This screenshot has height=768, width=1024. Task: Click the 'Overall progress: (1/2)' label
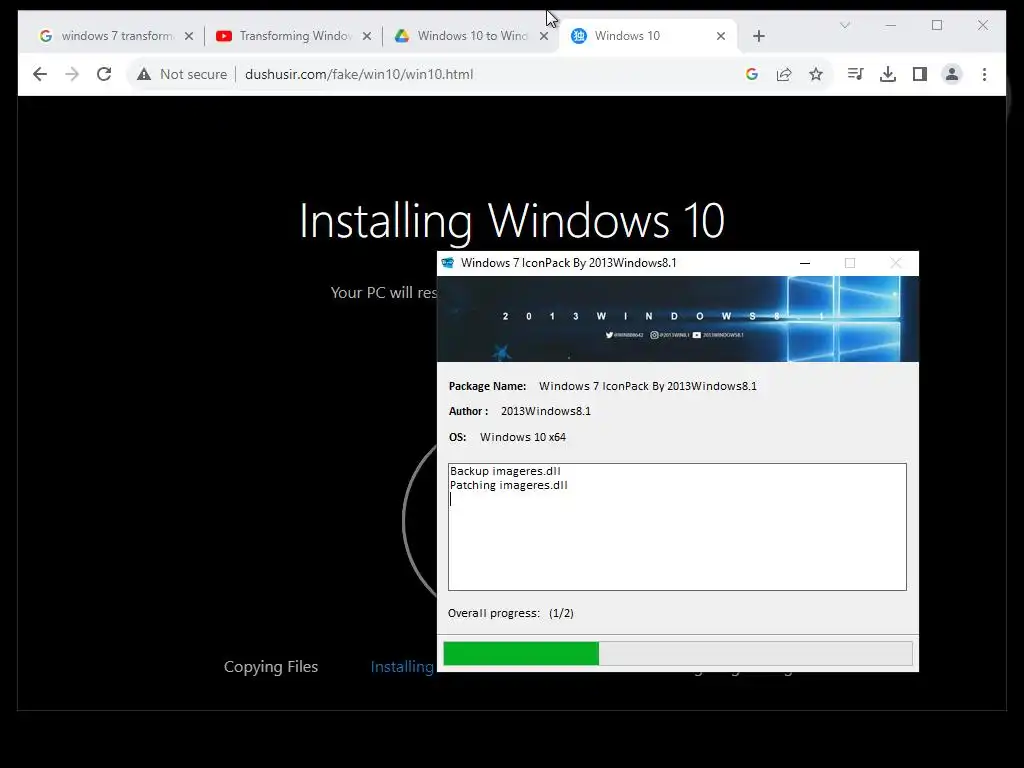click(511, 613)
